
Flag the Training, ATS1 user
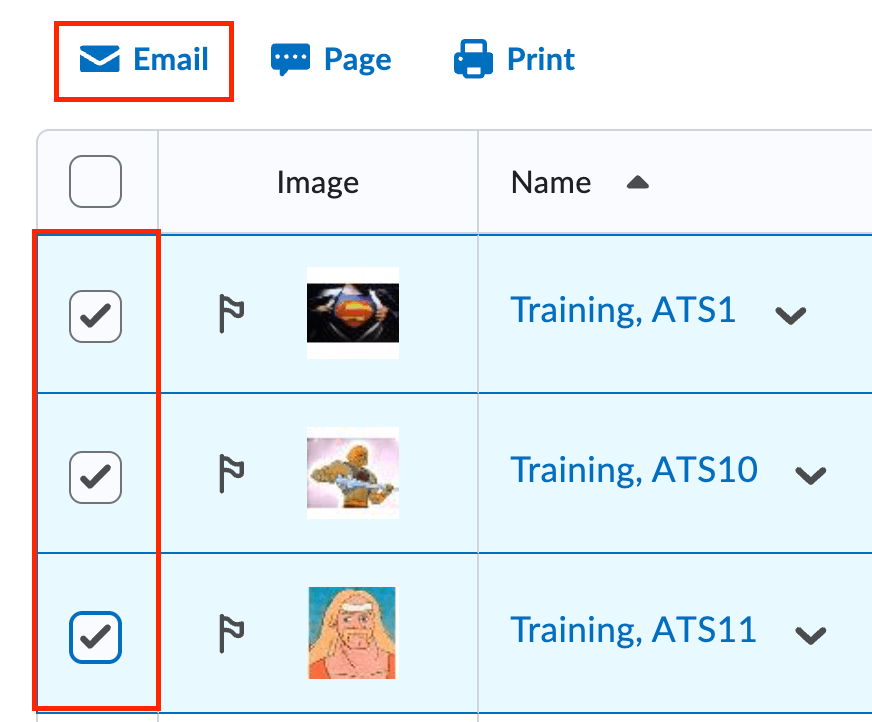[232, 314]
